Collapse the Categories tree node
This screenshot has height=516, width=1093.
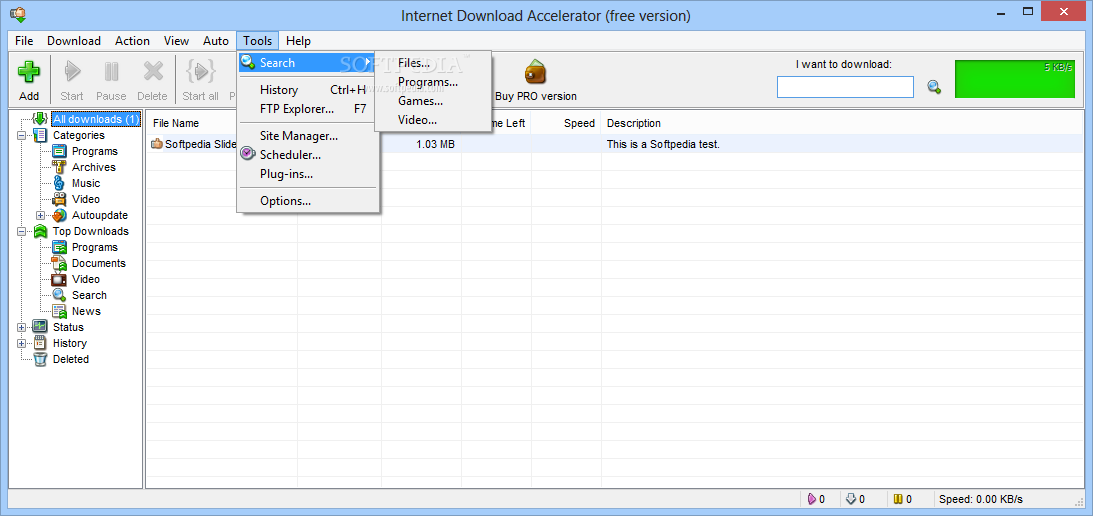[x=22, y=135]
